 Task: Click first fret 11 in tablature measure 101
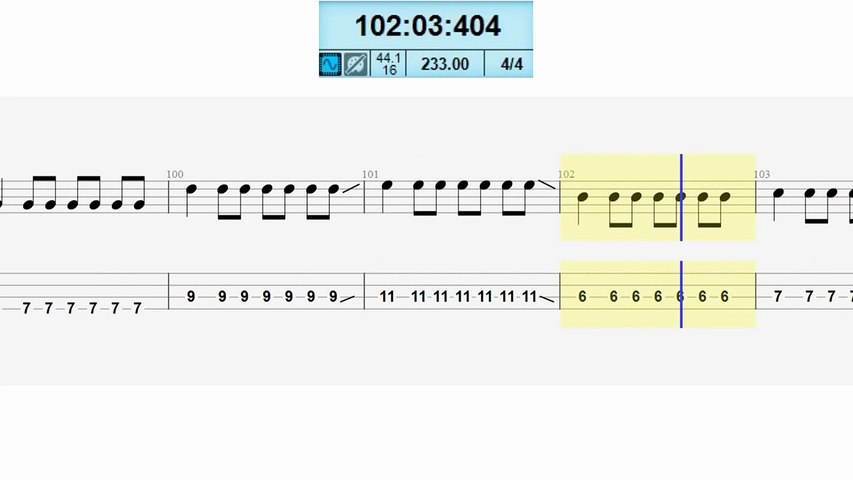(x=387, y=297)
